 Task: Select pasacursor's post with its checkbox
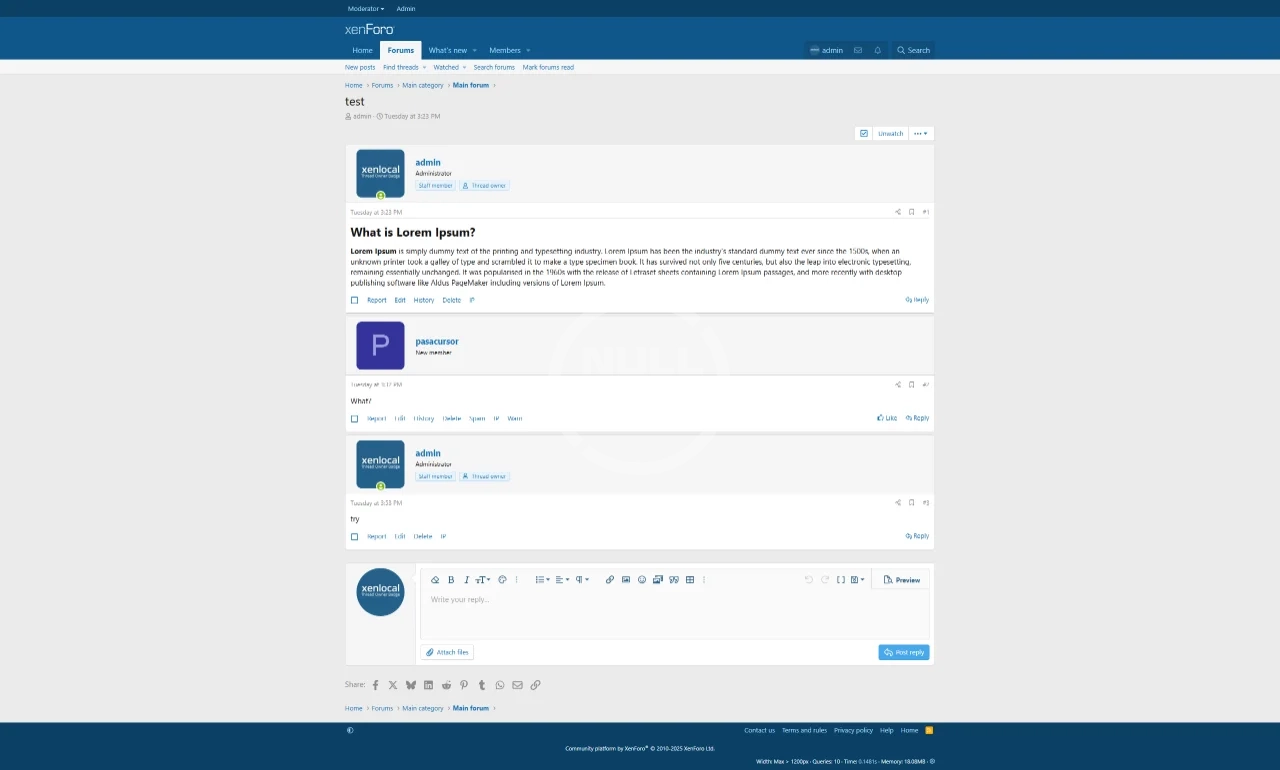[354, 419]
